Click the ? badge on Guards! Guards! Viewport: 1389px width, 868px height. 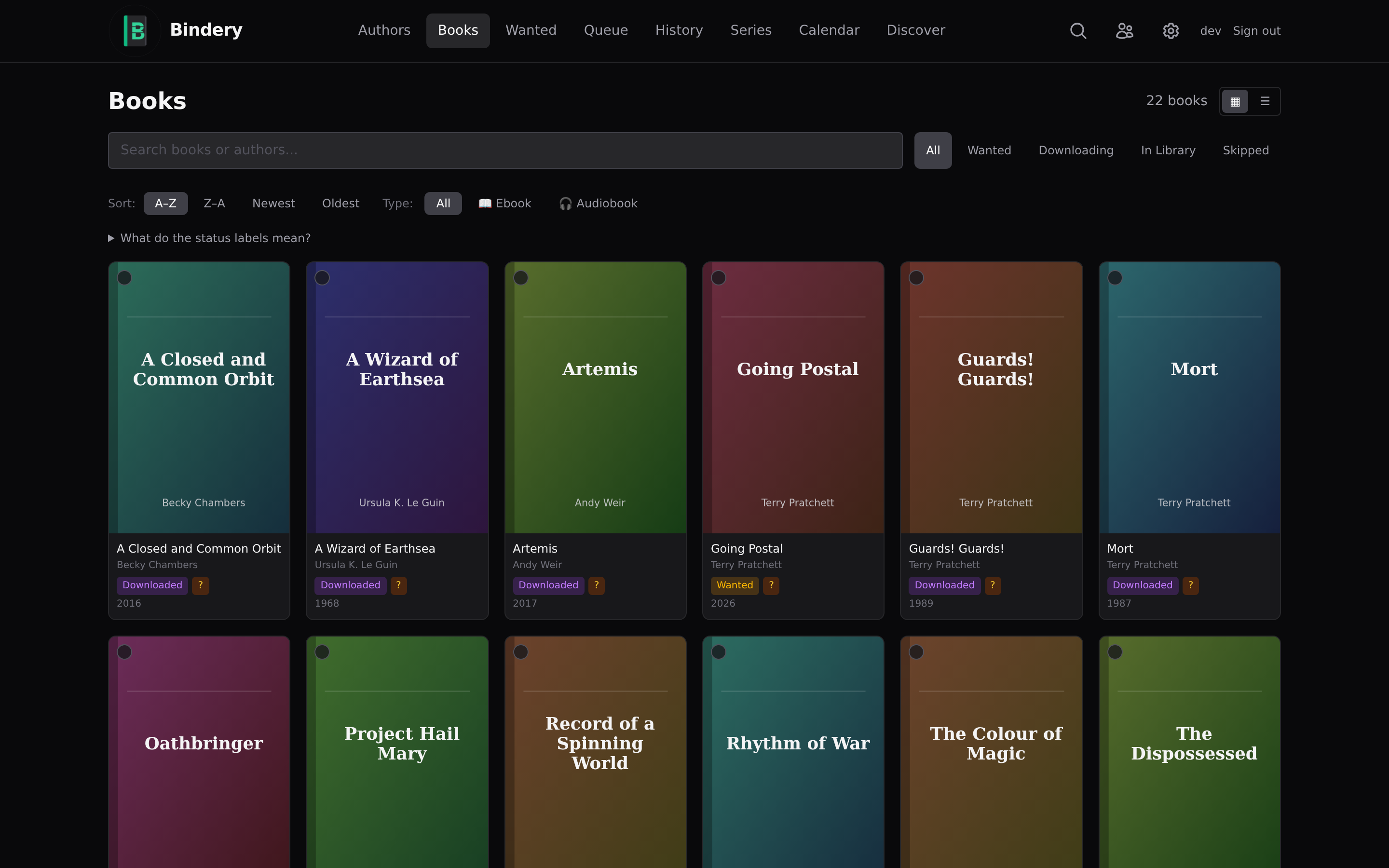tap(993, 585)
